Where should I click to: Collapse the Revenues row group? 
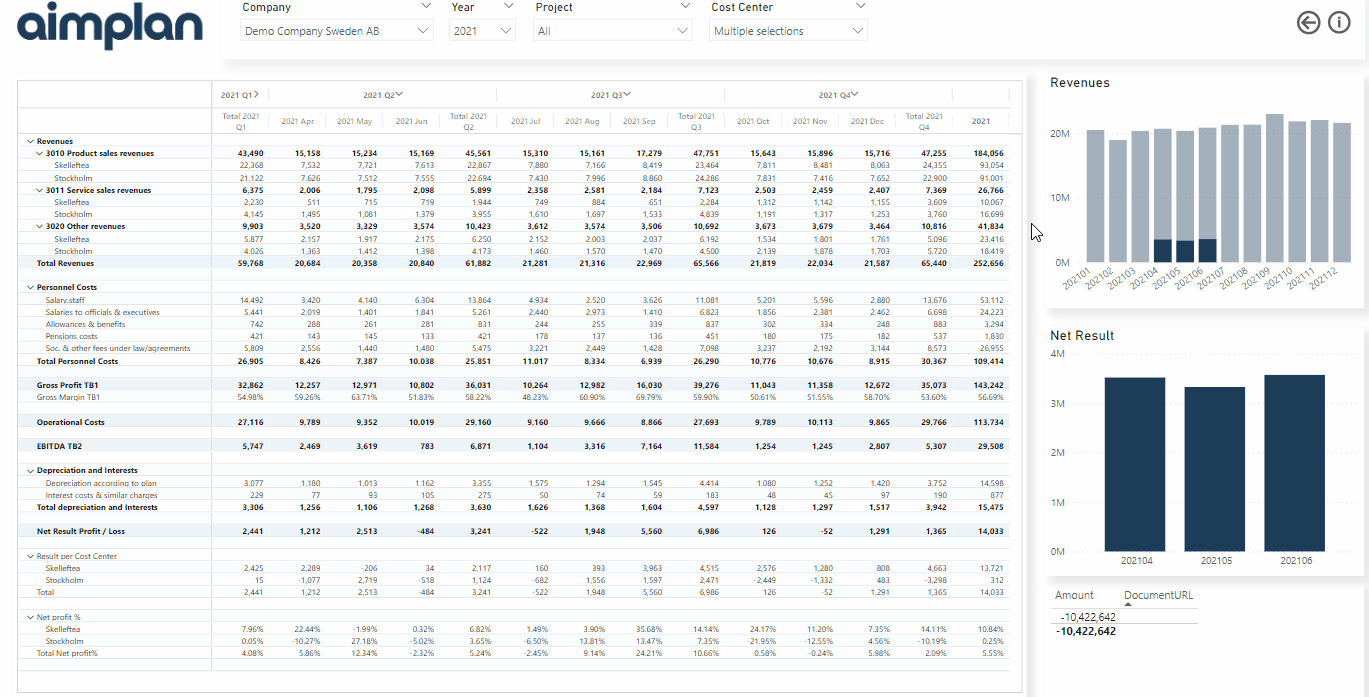29,142
